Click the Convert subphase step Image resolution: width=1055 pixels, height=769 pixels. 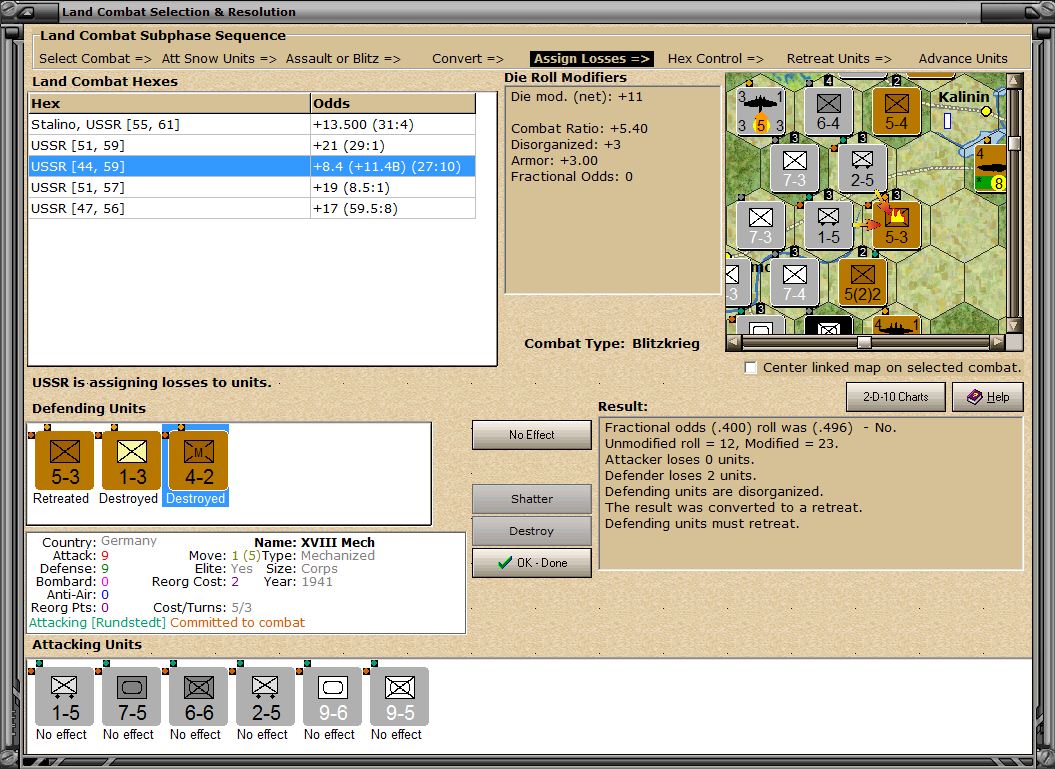468,59
